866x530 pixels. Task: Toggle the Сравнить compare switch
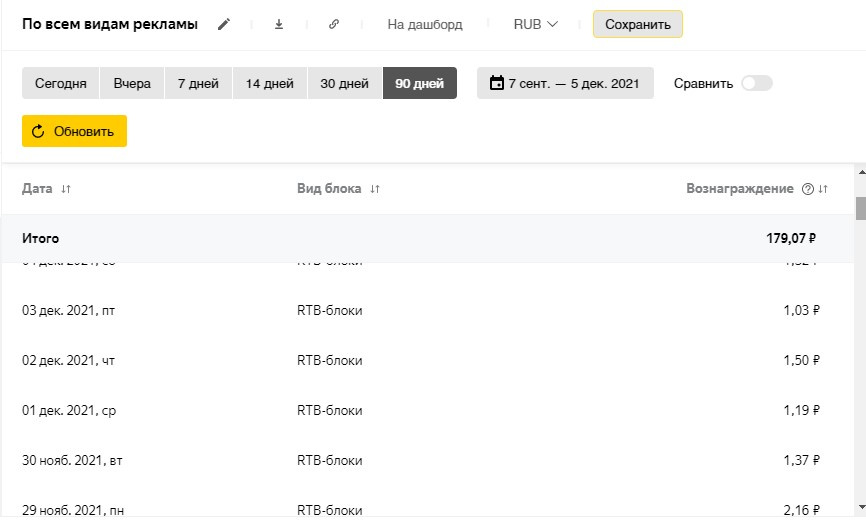756,84
